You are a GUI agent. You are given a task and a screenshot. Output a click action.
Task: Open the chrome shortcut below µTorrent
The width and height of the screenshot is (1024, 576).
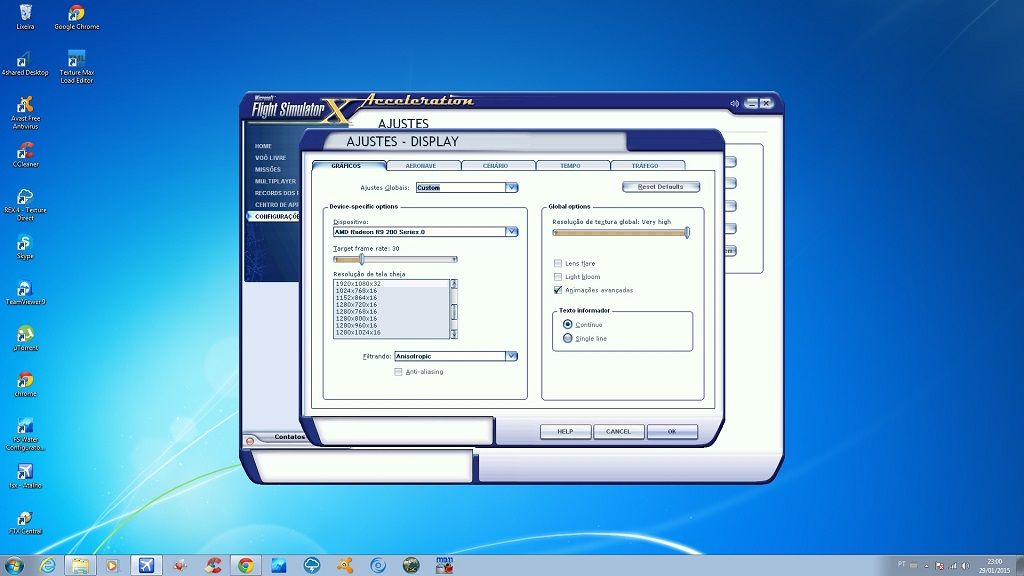[25, 385]
